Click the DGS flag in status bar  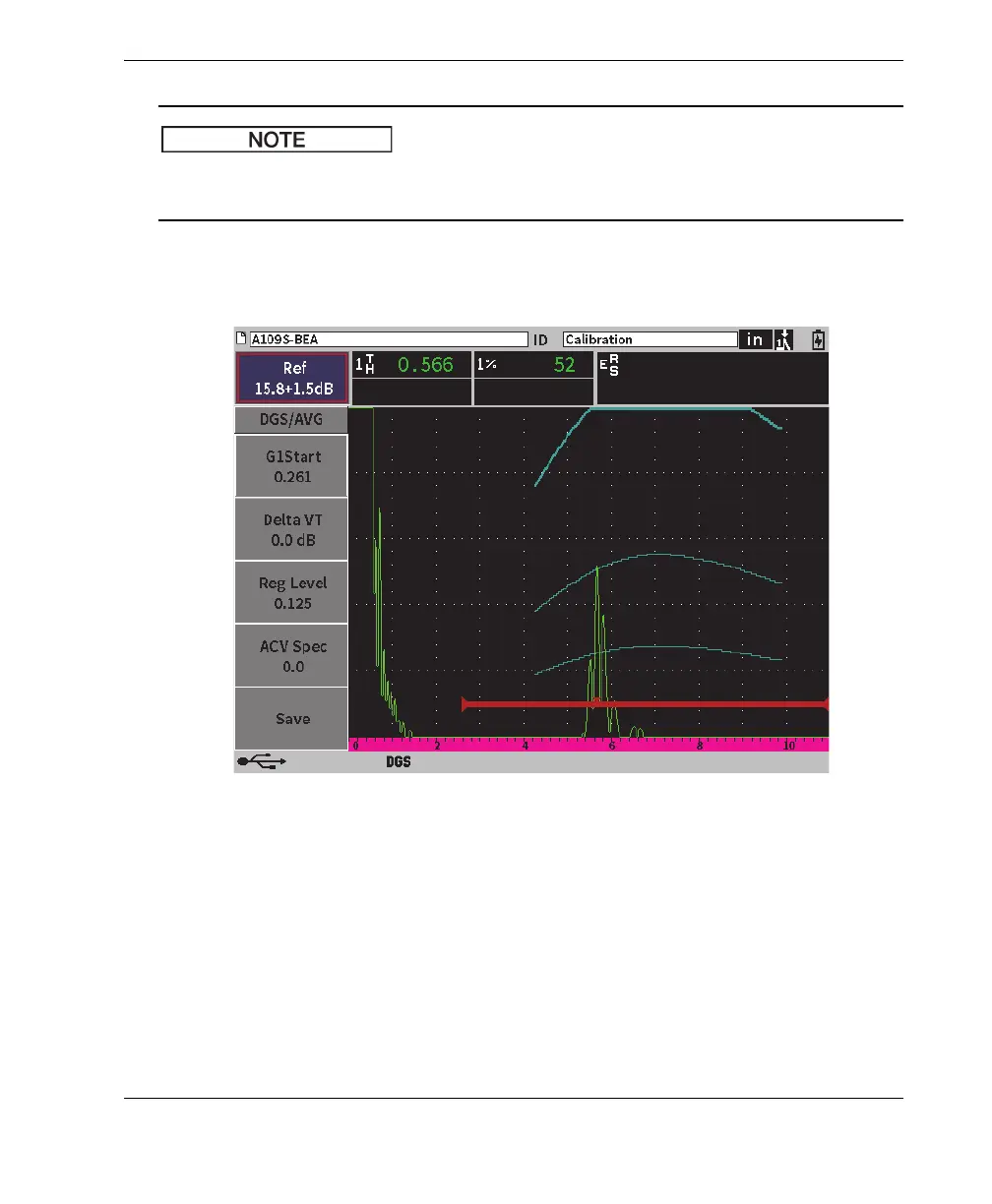pyautogui.click(x=398, y=762)
